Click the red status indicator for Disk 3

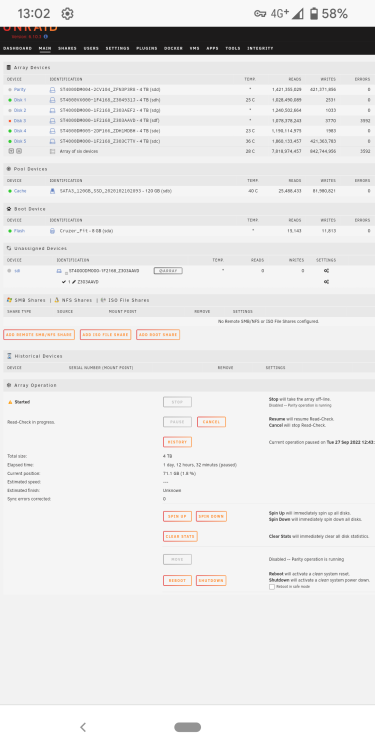click(10, 121)
